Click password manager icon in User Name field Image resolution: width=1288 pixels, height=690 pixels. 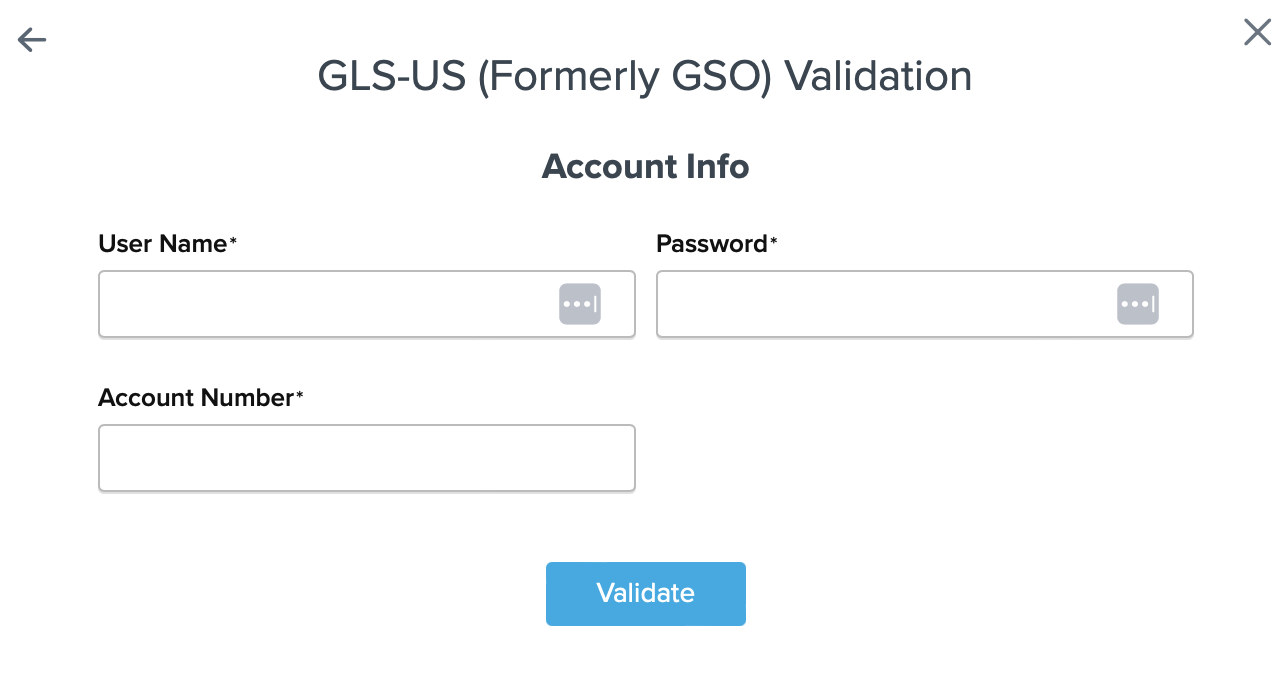(x=580, y=304)
